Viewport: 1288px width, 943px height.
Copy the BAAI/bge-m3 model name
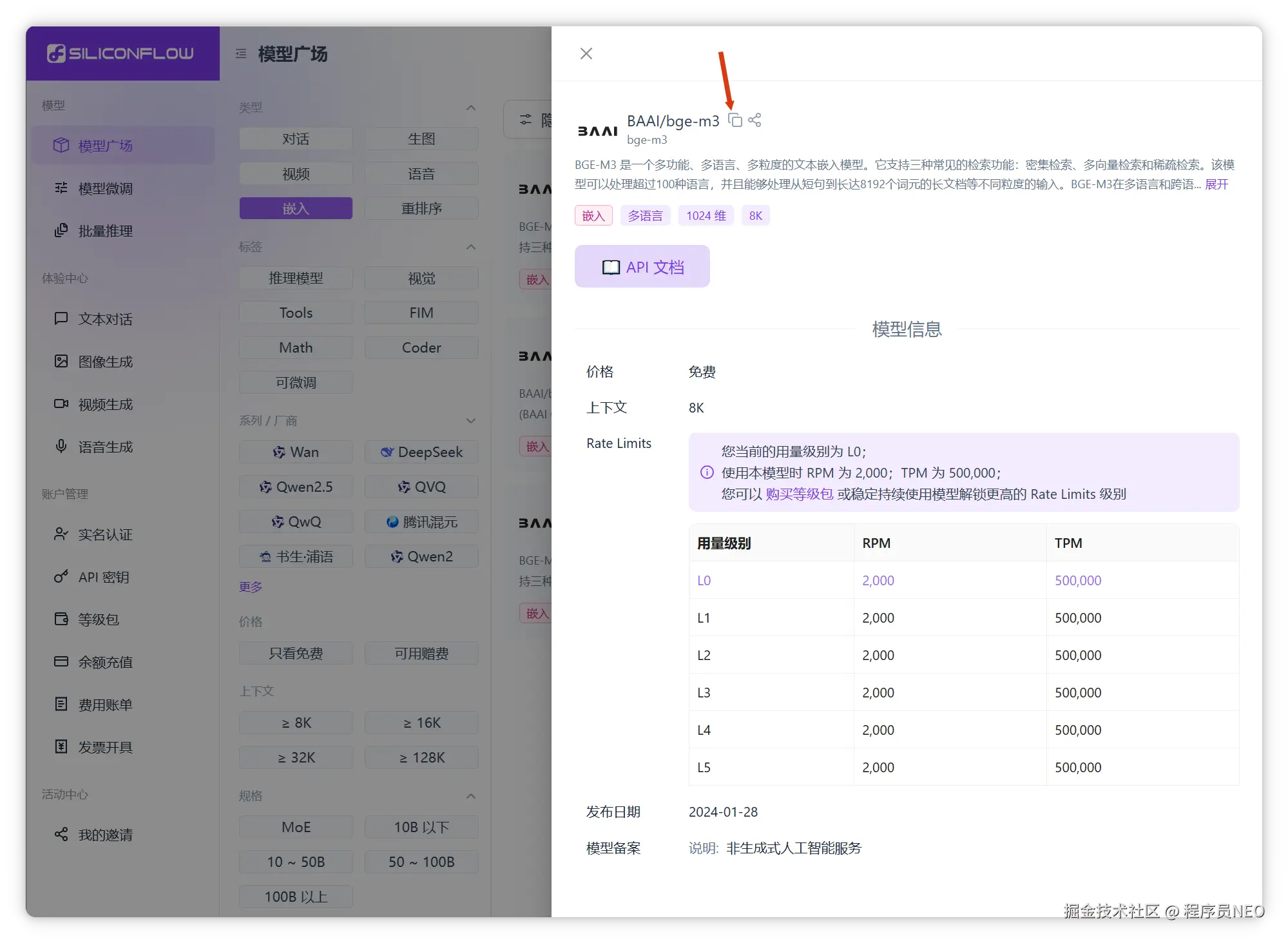click(735, 120)
